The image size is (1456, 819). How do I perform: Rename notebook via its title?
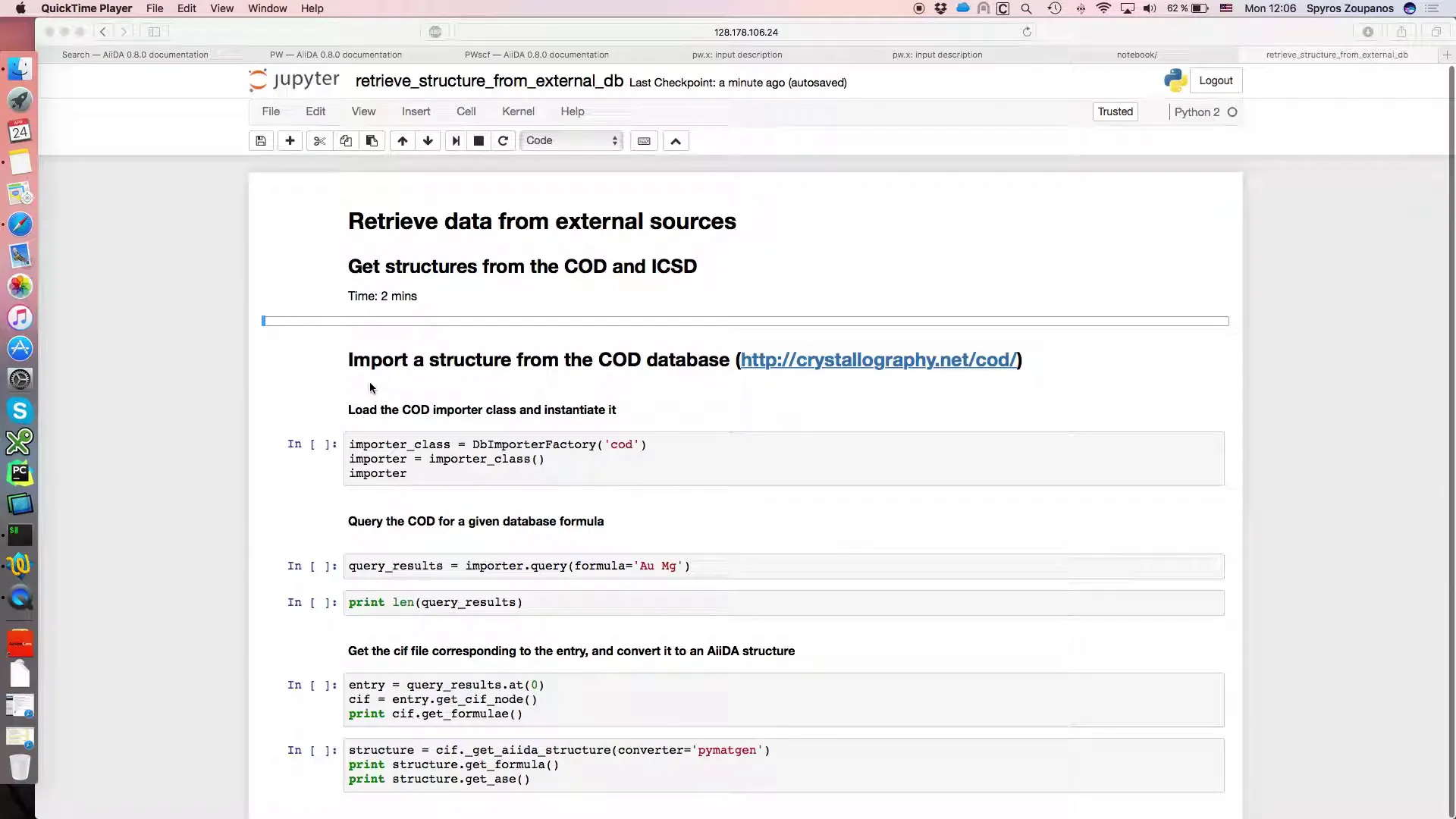pyautogui.click(x=489, y=81)
